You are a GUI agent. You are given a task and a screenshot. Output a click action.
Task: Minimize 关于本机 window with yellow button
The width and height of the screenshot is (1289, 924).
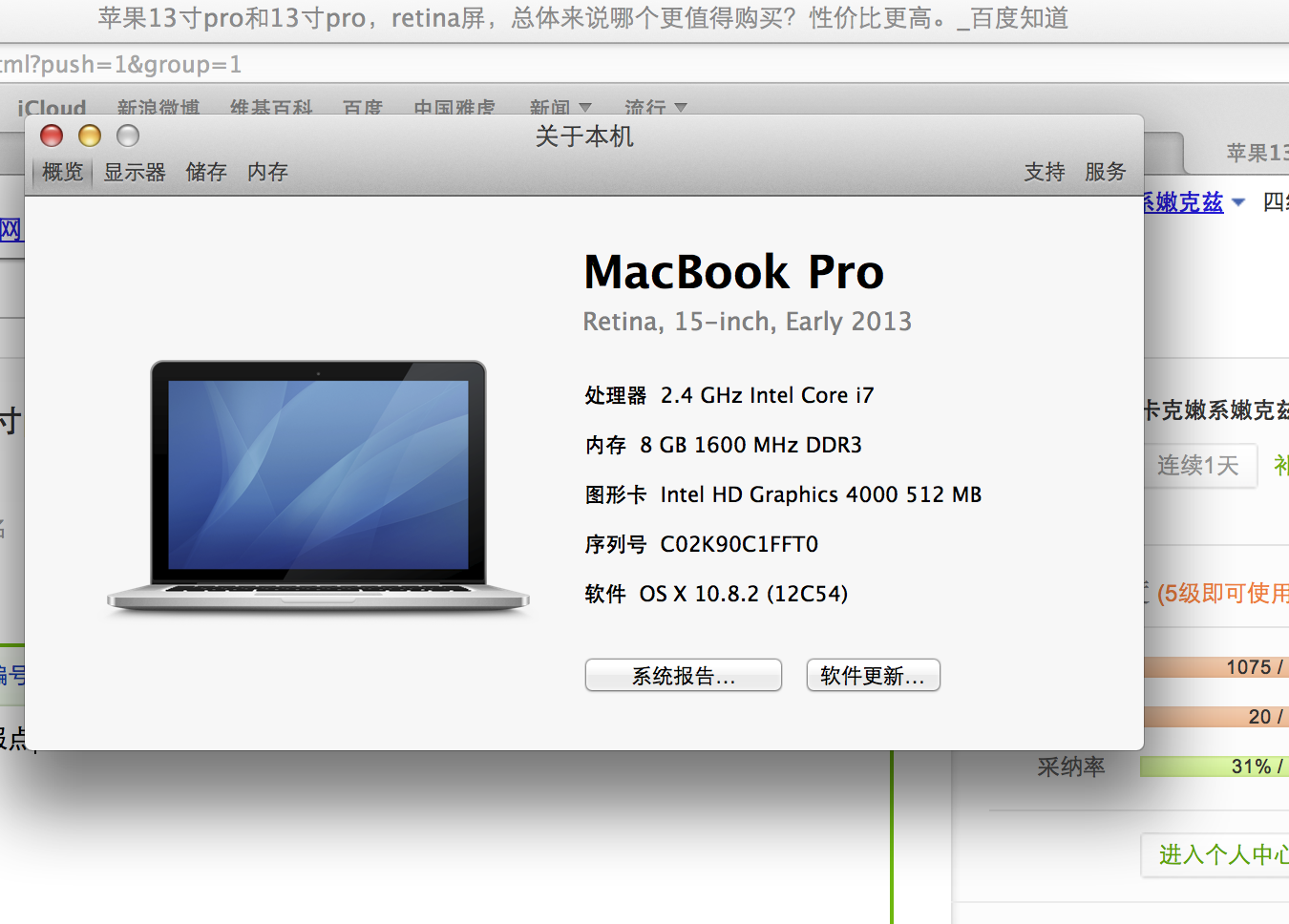[90, 136]
